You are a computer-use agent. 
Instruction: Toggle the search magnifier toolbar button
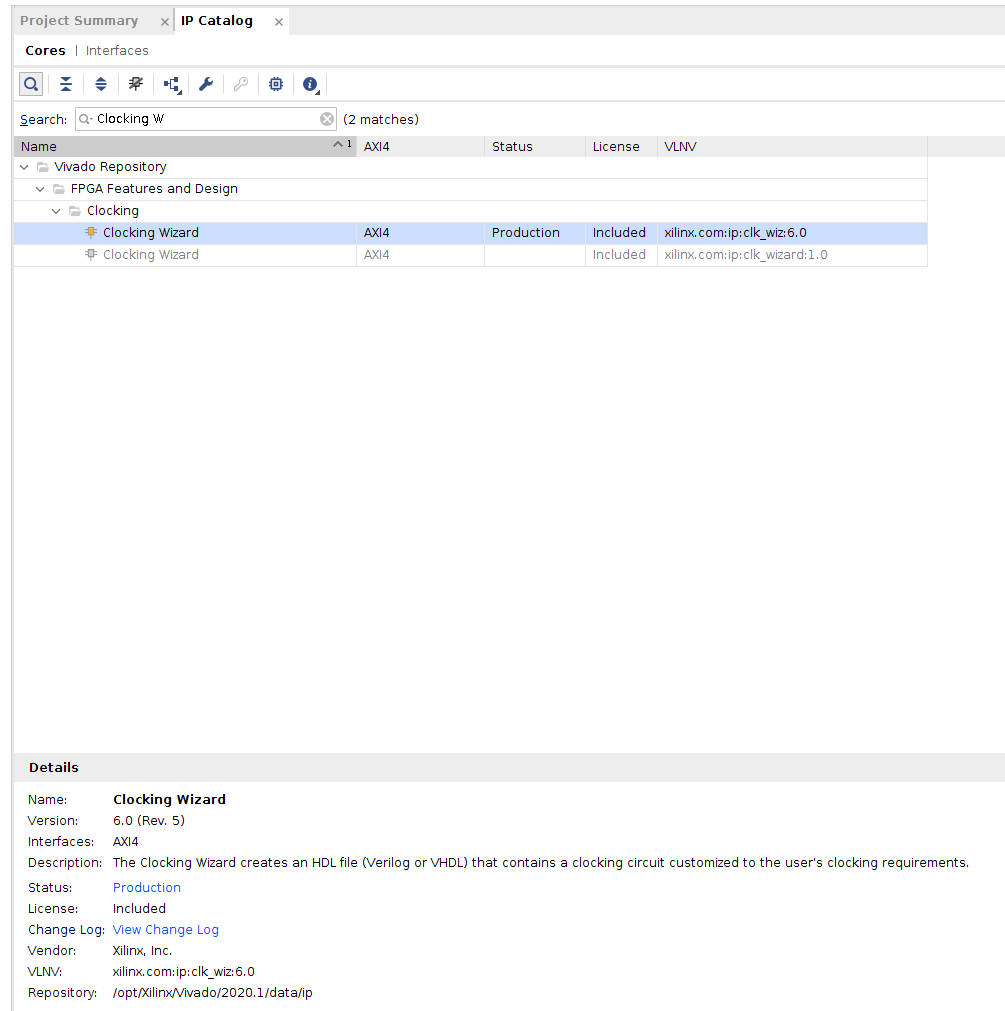pyautogui.click(x=31, y=84)
